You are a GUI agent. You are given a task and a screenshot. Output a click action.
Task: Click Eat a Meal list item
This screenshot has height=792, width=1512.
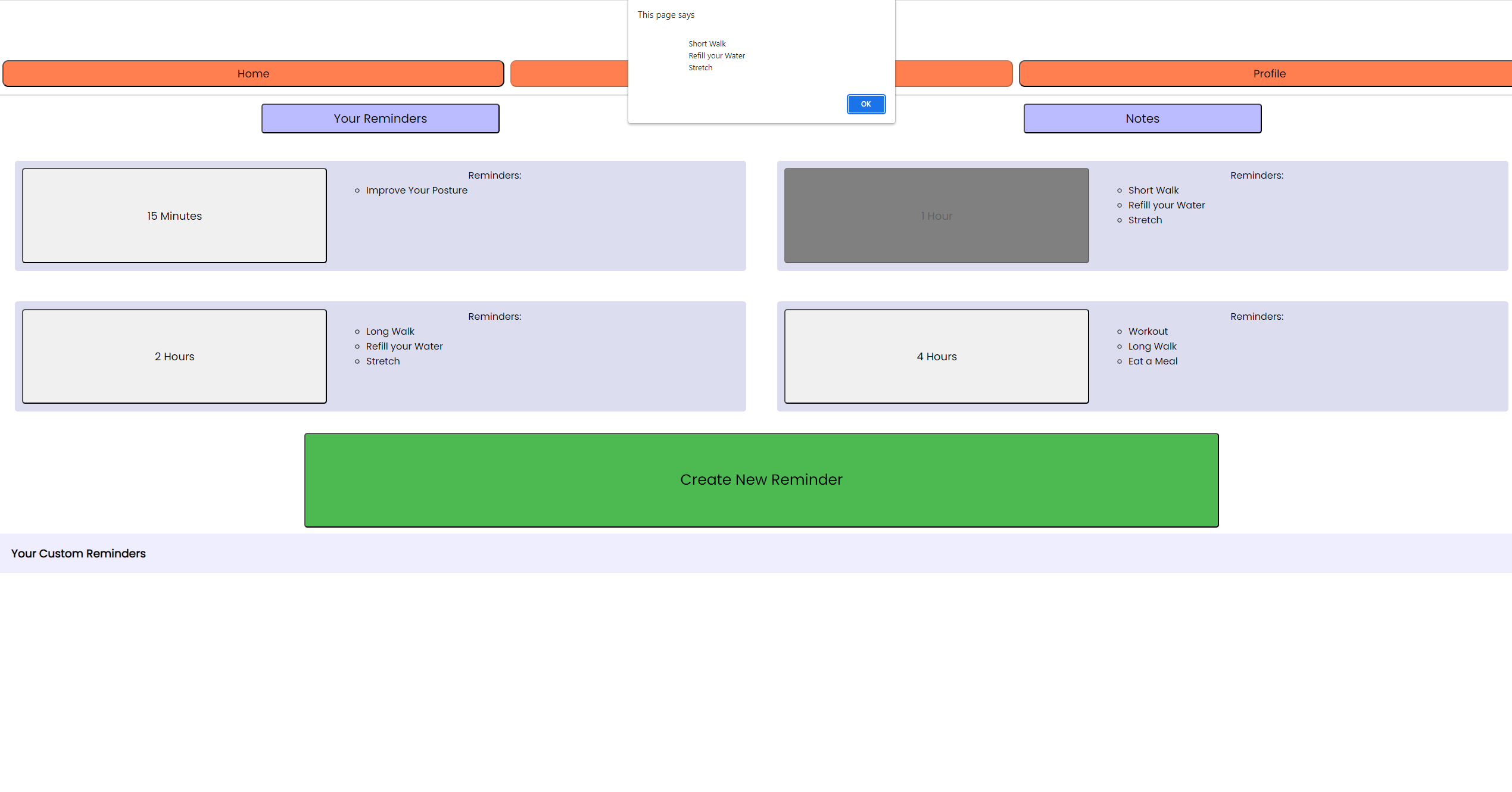1152,361
